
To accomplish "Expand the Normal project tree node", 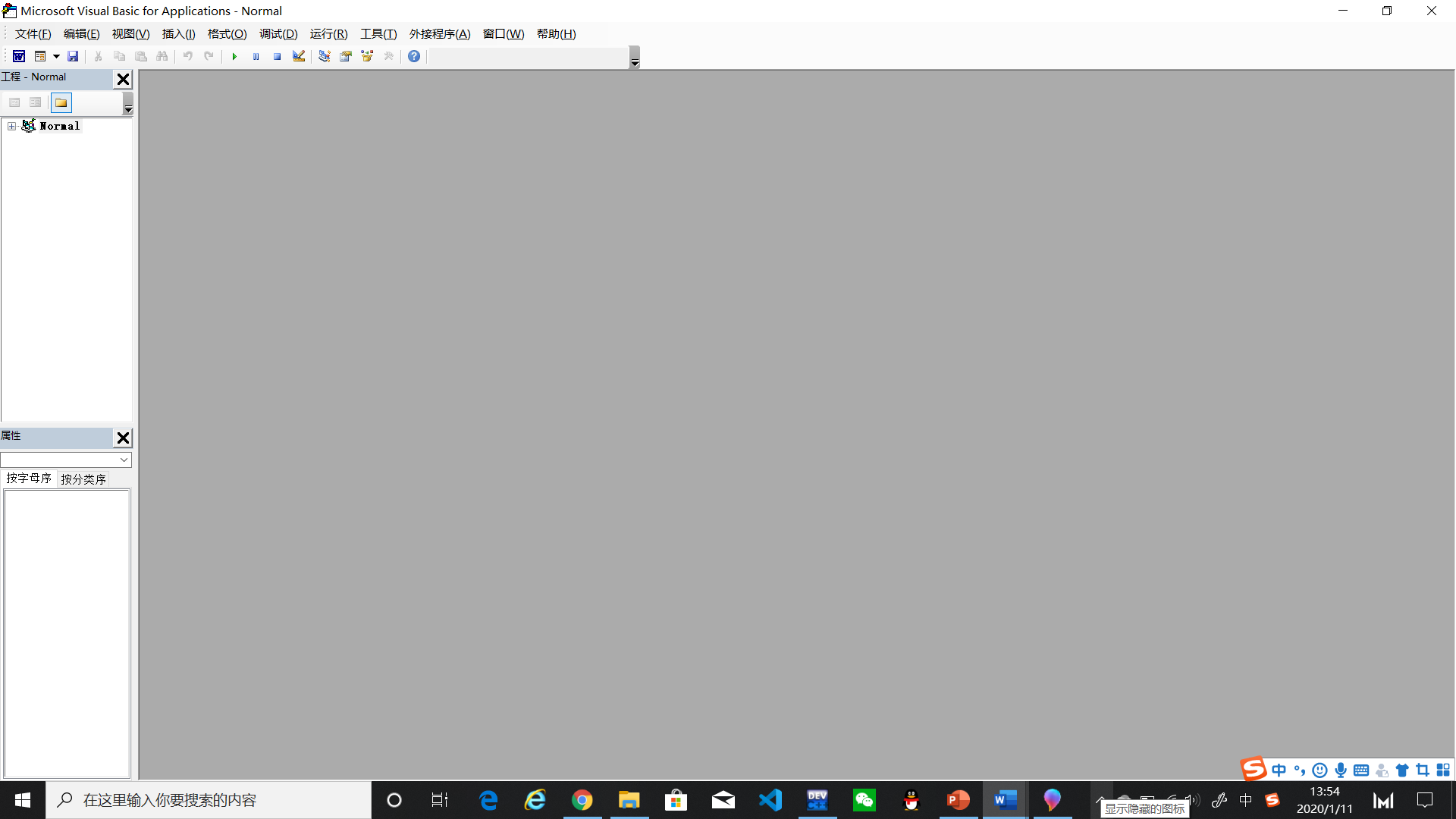I will click(11, 126).
